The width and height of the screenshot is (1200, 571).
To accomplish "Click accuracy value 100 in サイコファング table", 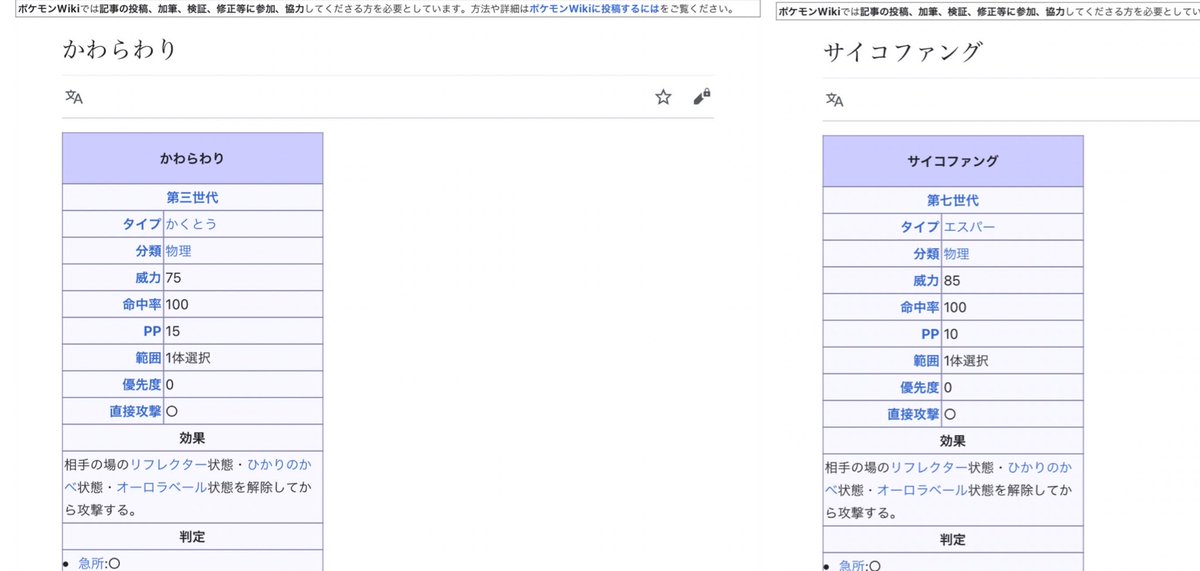I will [956, 308].
